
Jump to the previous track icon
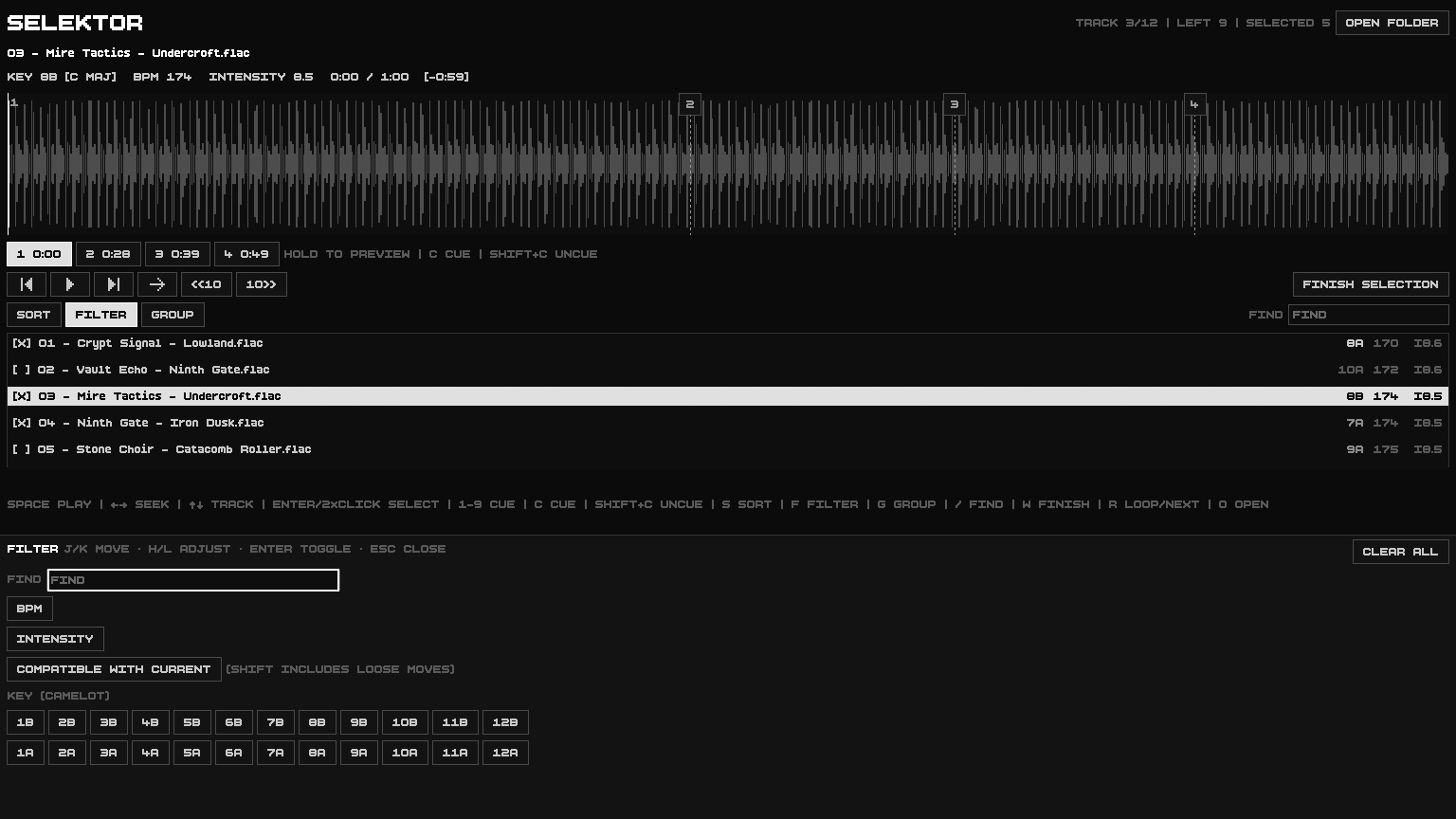click(27, 284)
